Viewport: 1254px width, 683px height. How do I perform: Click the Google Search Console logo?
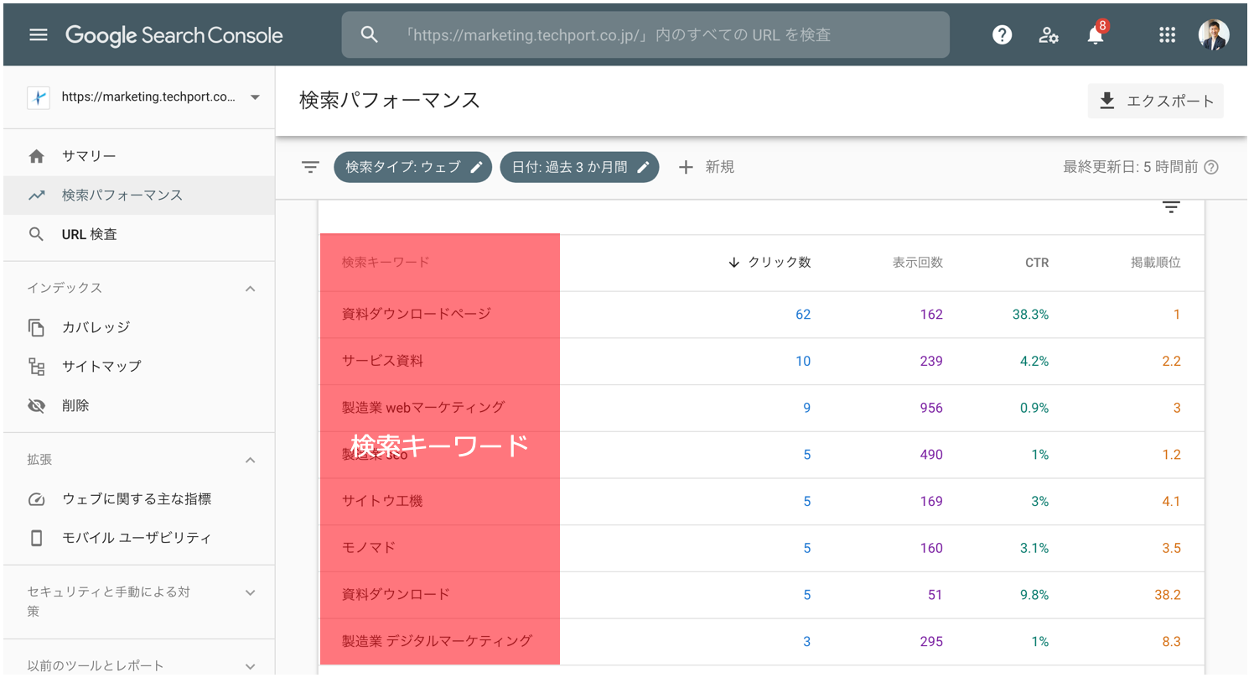(x=174, y=35)
